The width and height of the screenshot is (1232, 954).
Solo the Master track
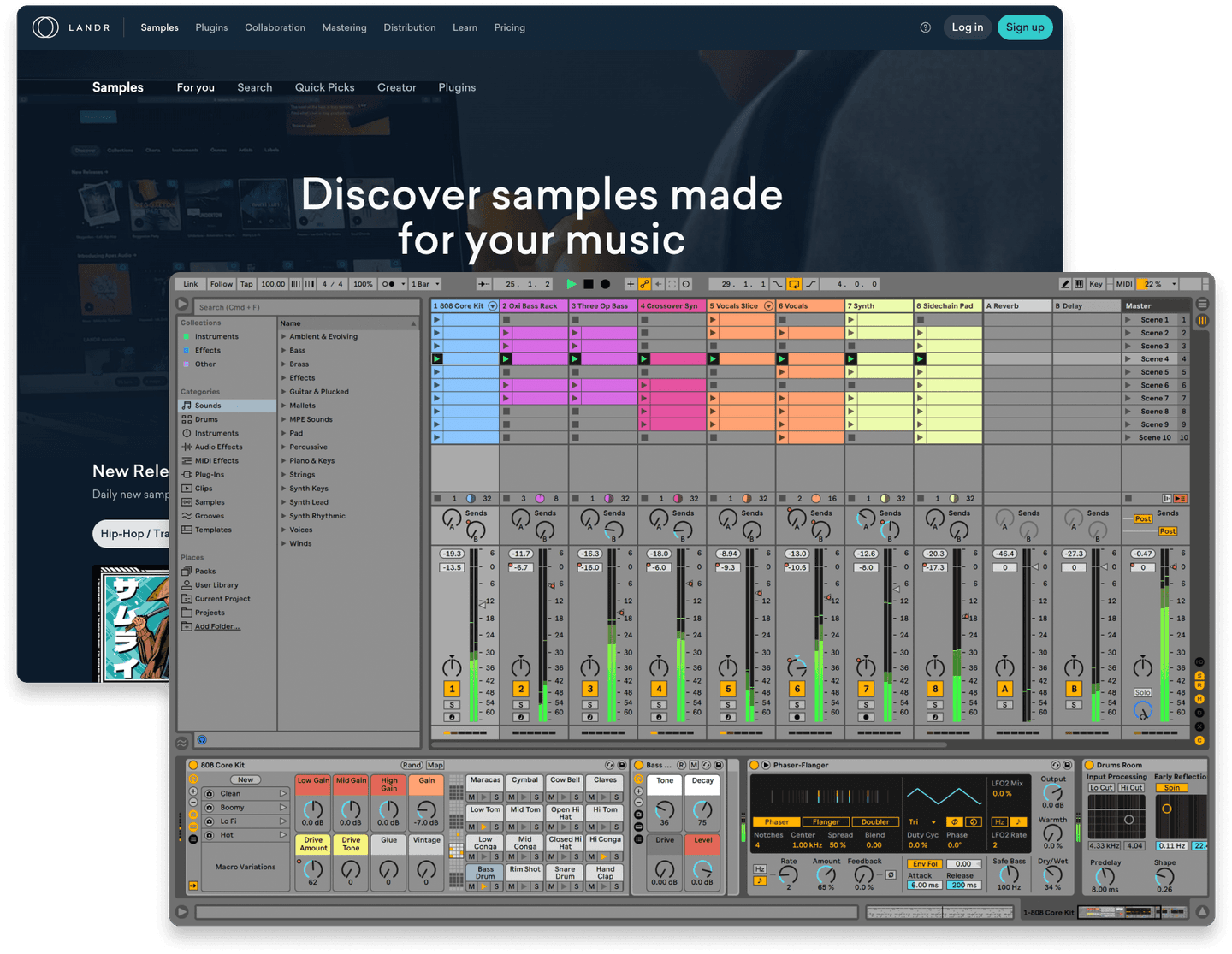click(x=1143, y=692)
